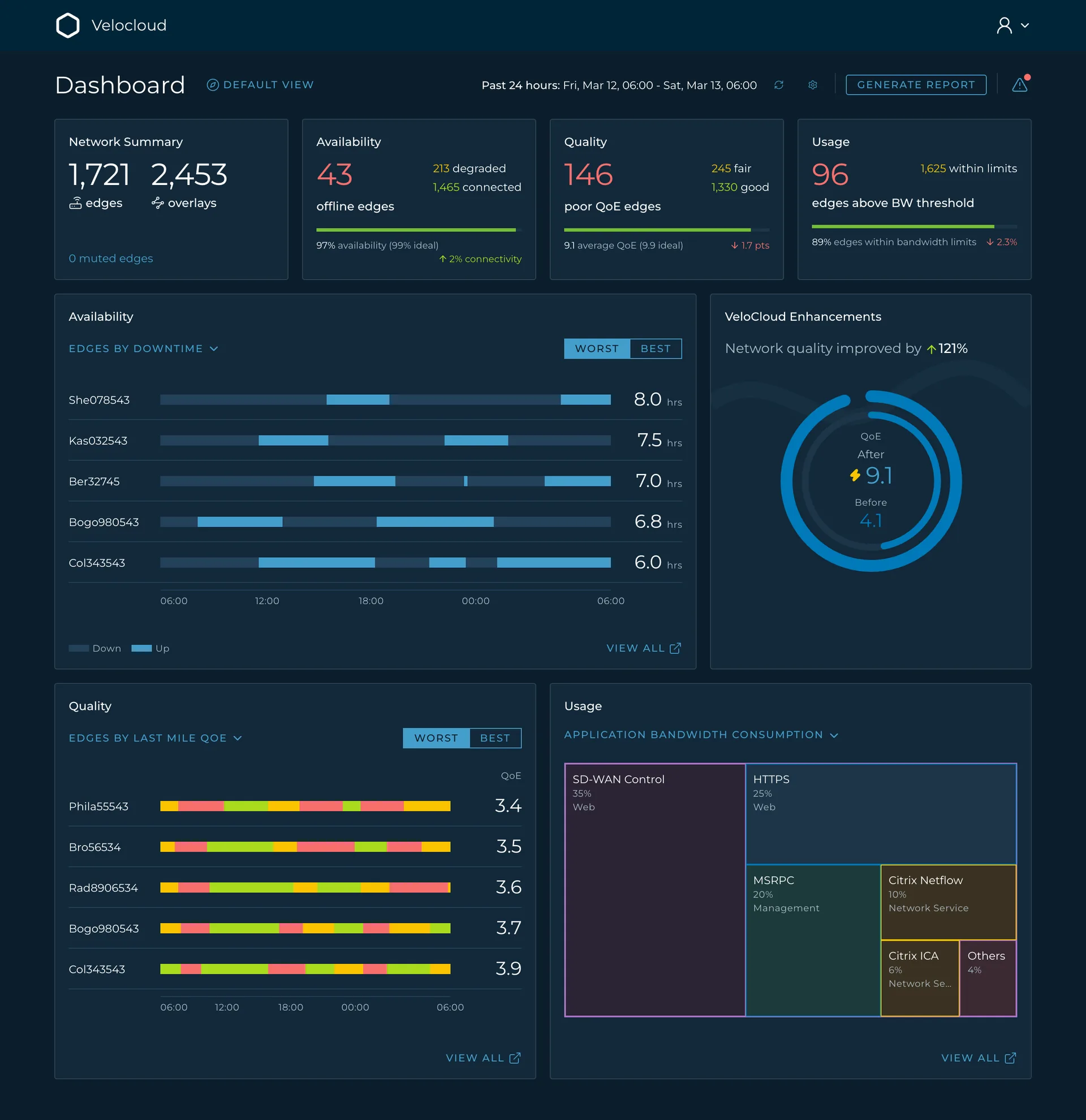
Task: Select BEST in Quality panel
Action: click(x=495, y=738)
